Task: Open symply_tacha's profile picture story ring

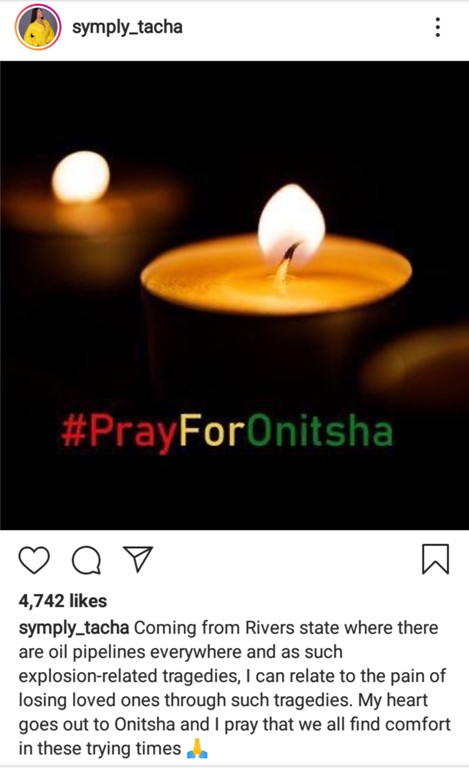Action: (38, 27)
